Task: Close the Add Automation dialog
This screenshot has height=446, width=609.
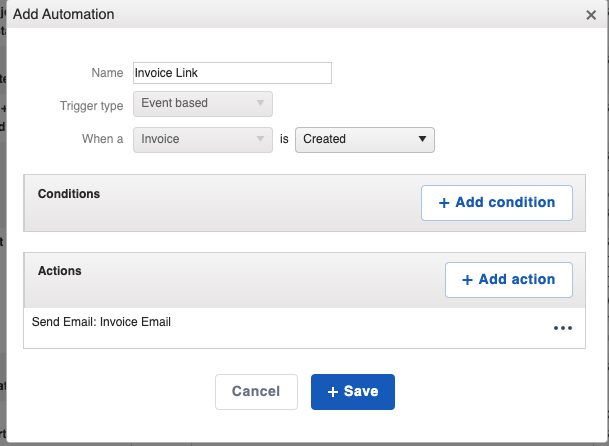Action: click(591, 15)
